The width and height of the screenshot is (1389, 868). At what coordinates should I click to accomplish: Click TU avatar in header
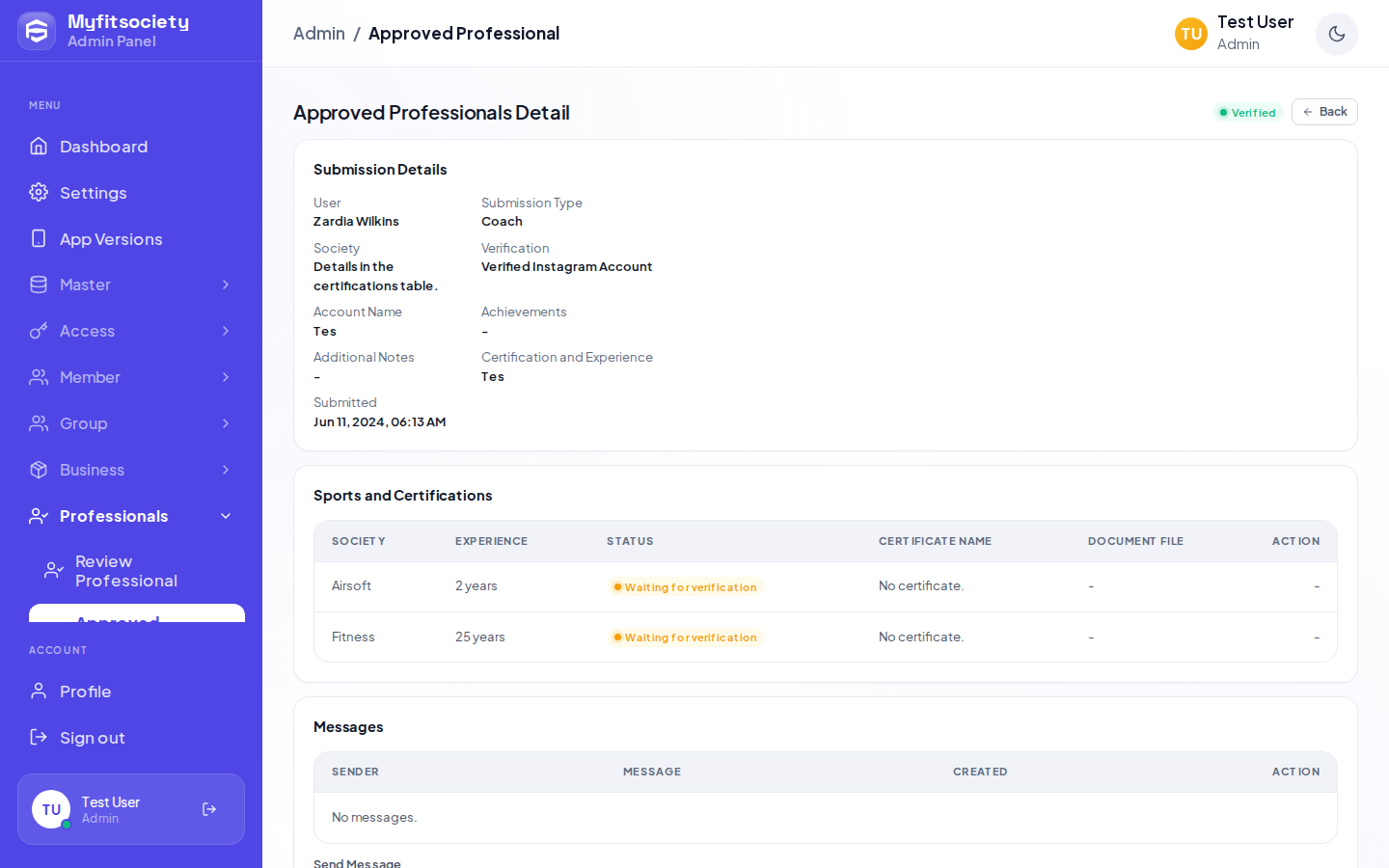(x=1191, y=34)
